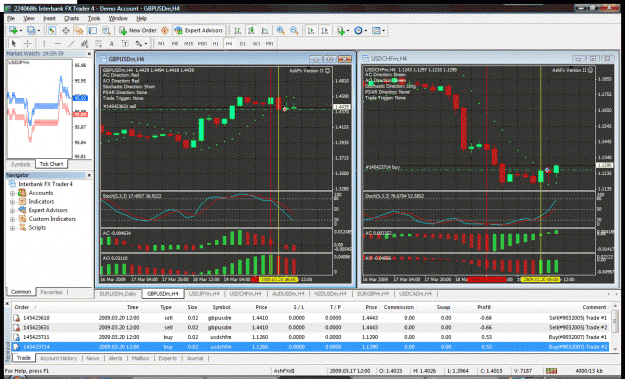Select the equidistant channel tool
The width and height of the screenshot is (625, 379).
[x=85, y=43]
